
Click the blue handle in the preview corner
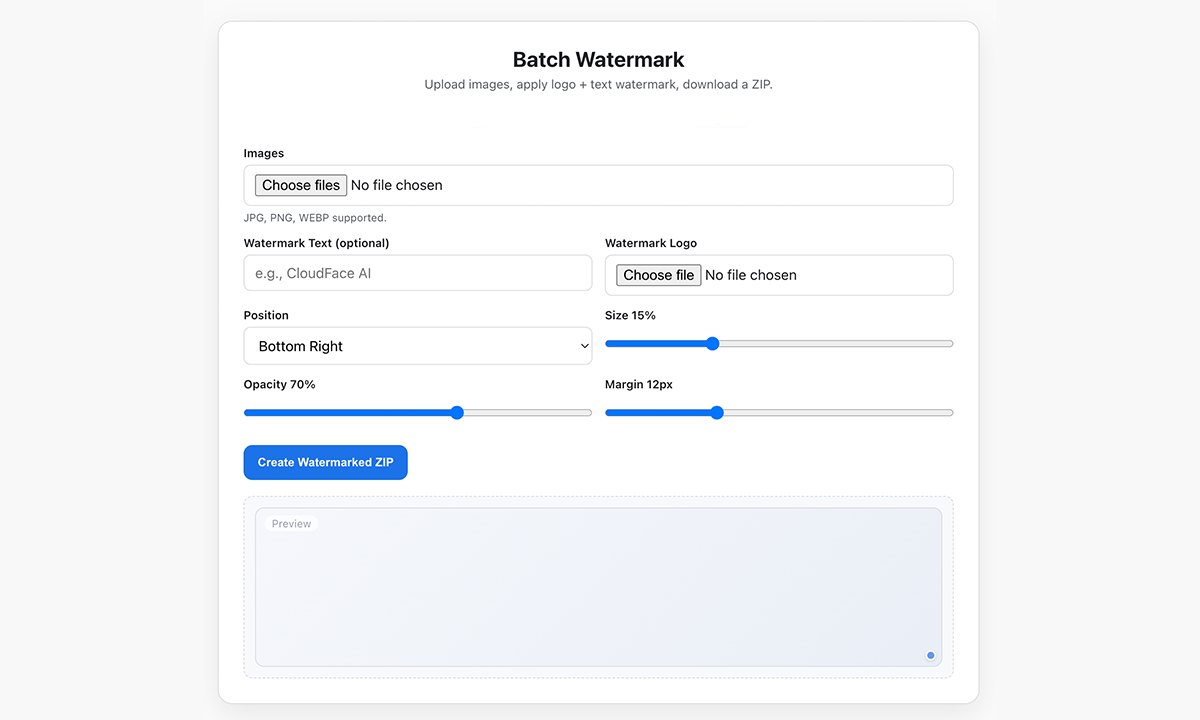point(929,655)
